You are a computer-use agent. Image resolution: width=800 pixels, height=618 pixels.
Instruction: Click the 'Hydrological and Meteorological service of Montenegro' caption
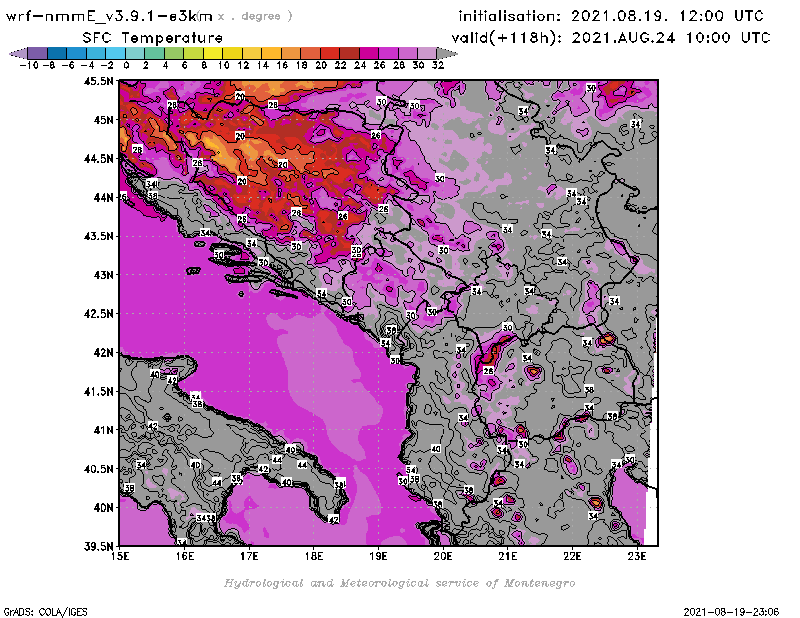pyautogui.click(x=399, y=583)
